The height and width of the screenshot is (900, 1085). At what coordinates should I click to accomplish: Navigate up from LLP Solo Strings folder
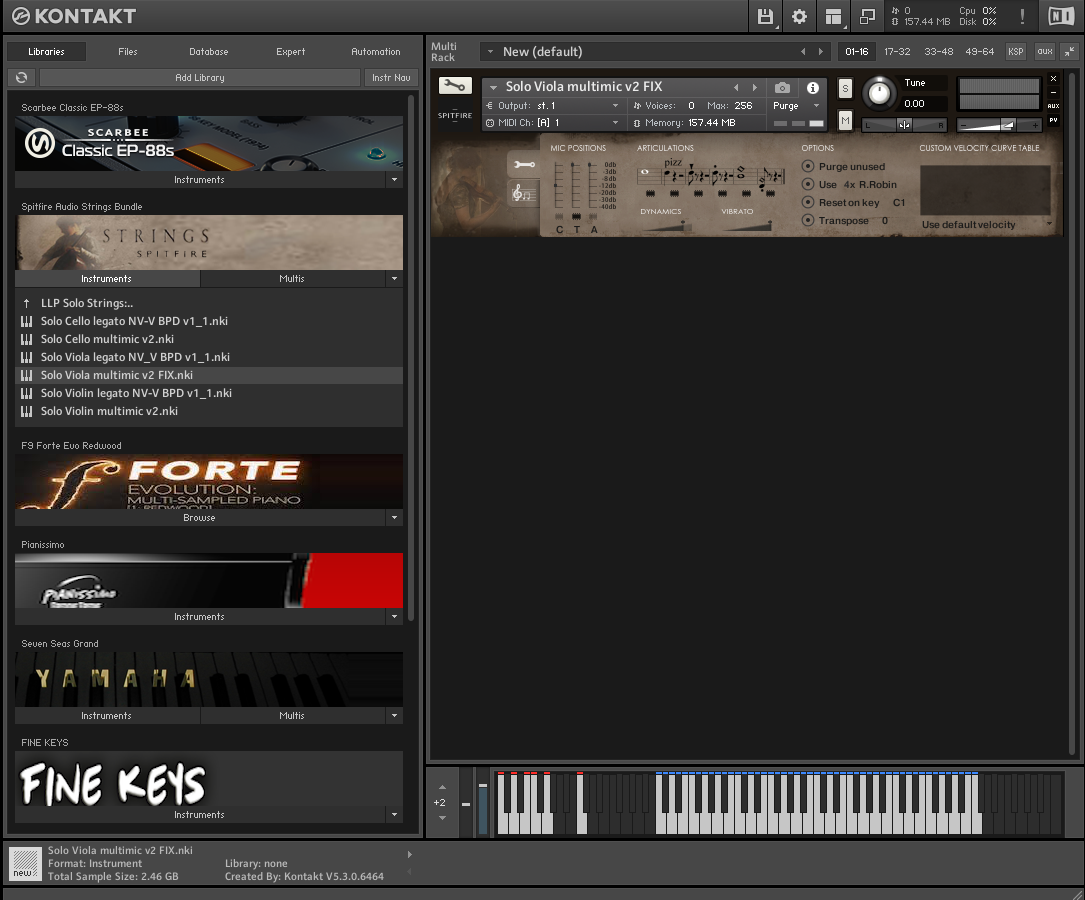coord(26,303)
